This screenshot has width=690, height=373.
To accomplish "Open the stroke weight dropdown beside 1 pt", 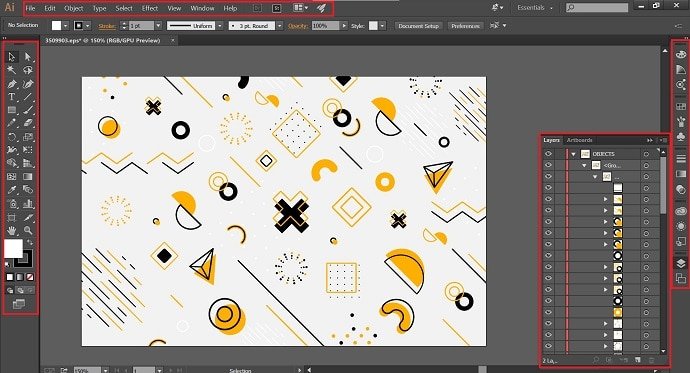I will pyautogui.click(x=158, y=26).
